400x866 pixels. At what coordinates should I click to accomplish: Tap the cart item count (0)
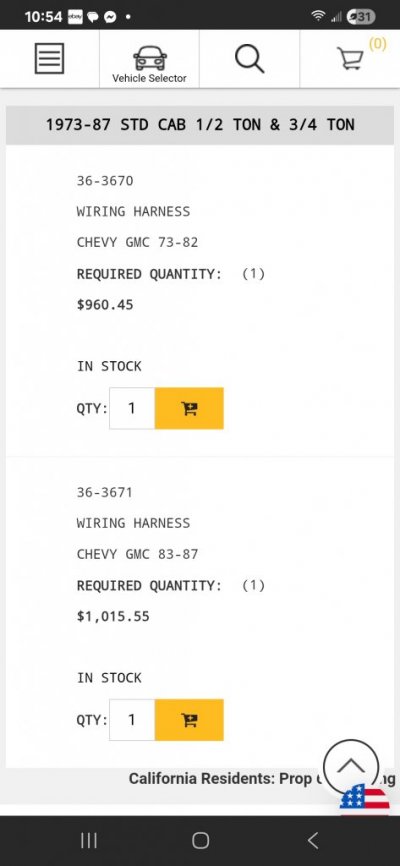click(378, 44)
